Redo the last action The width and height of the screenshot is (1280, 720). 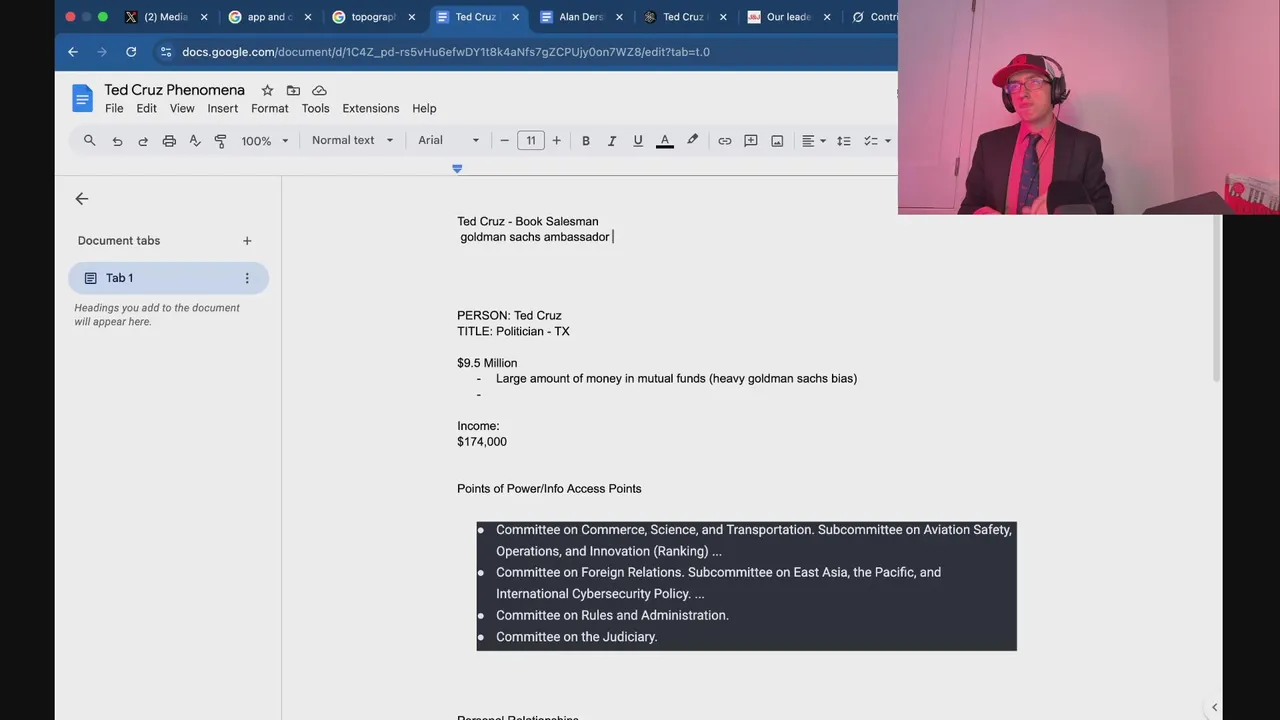[143, 141]
